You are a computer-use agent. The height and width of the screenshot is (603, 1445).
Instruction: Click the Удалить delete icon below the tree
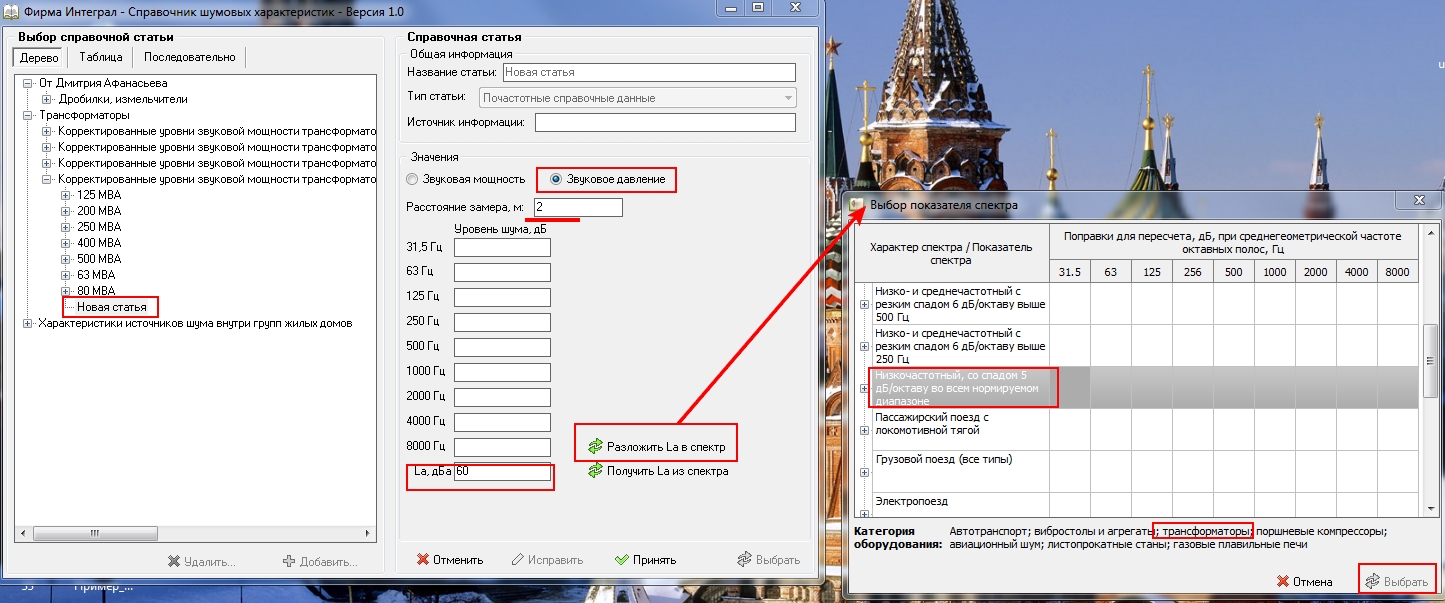[174, 562]
